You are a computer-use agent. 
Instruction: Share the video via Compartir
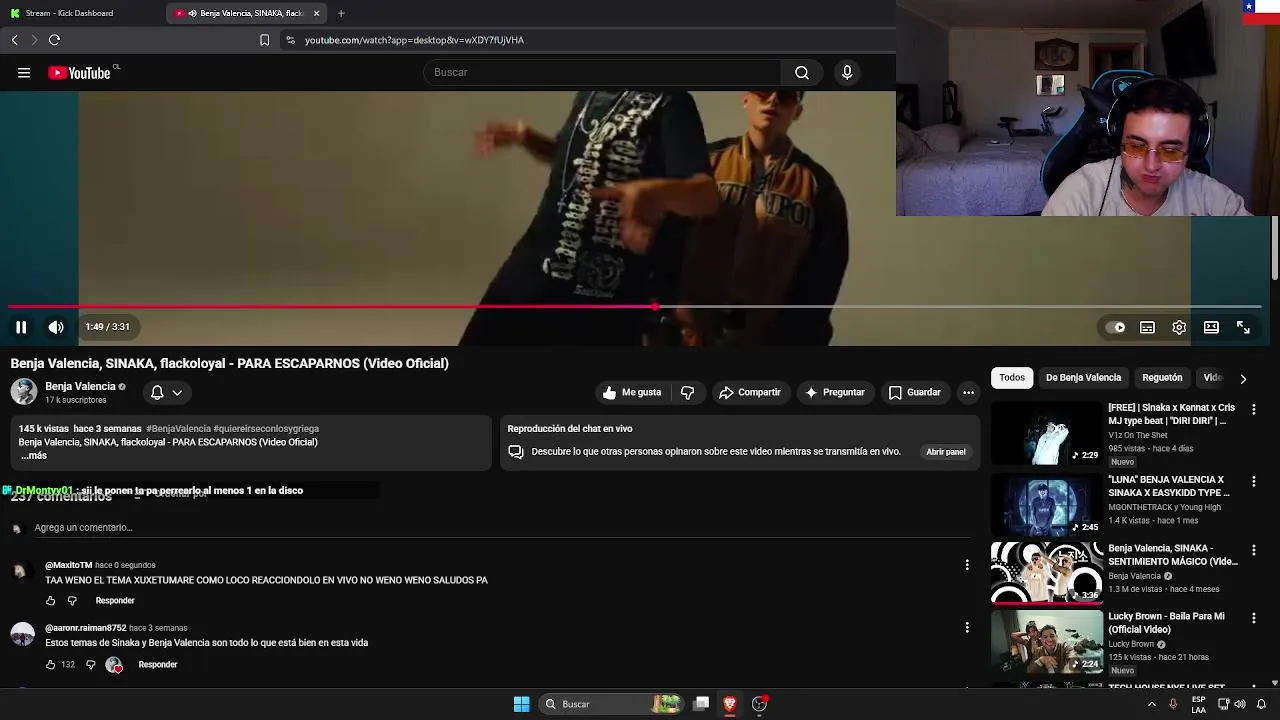click(750, 392)
